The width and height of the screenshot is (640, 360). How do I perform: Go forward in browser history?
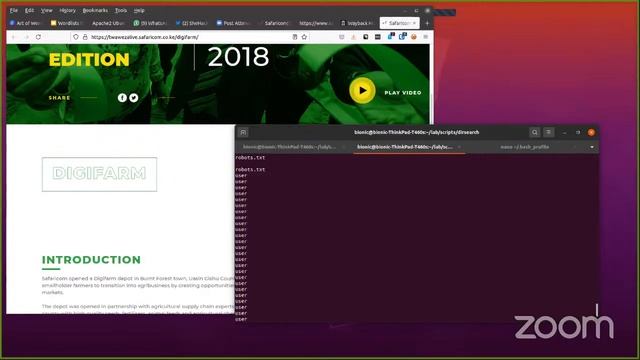click(27, 37)
